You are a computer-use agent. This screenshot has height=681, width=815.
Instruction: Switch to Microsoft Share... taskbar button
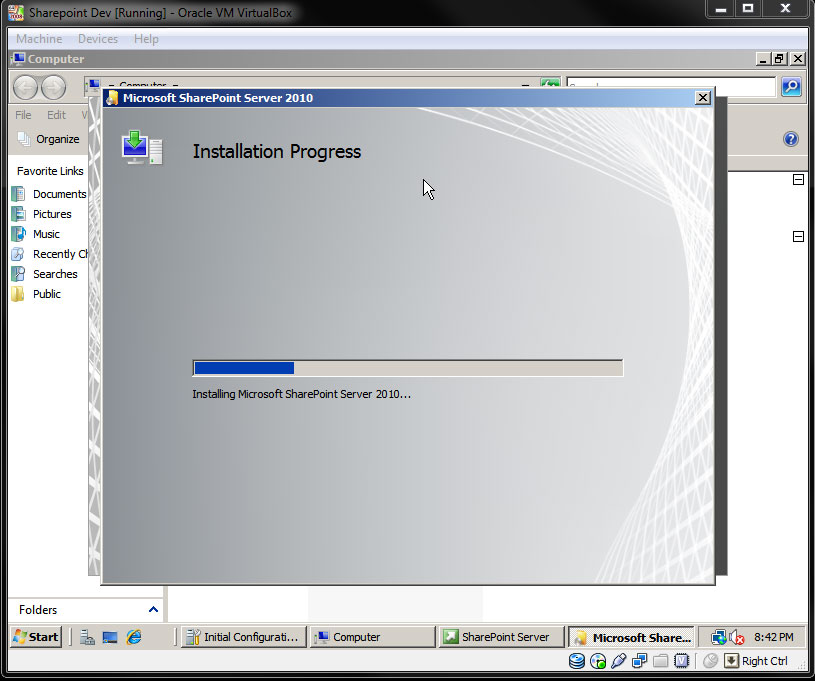pyautogui.click(x=631, y=637)
